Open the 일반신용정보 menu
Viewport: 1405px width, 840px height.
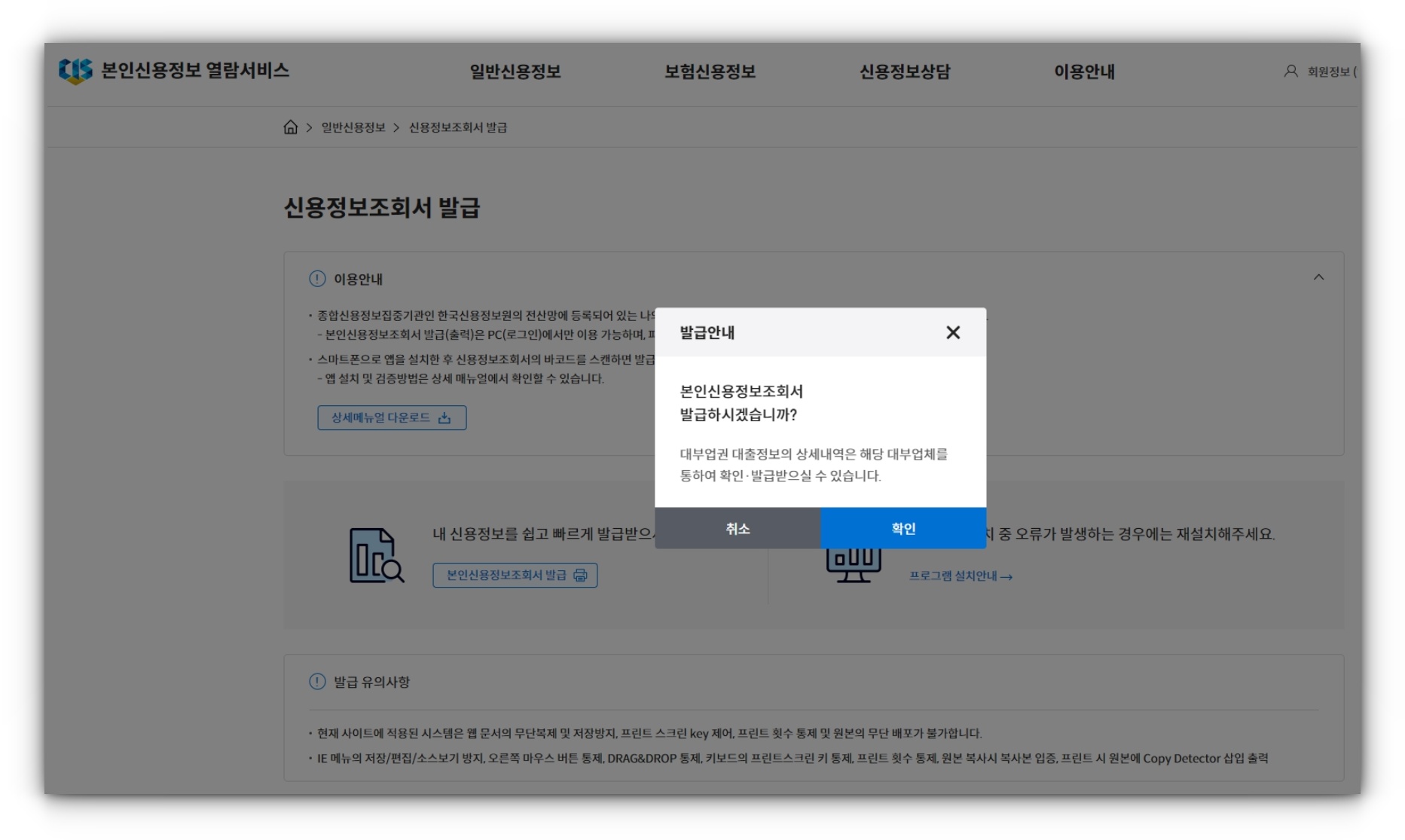(515, 72)
